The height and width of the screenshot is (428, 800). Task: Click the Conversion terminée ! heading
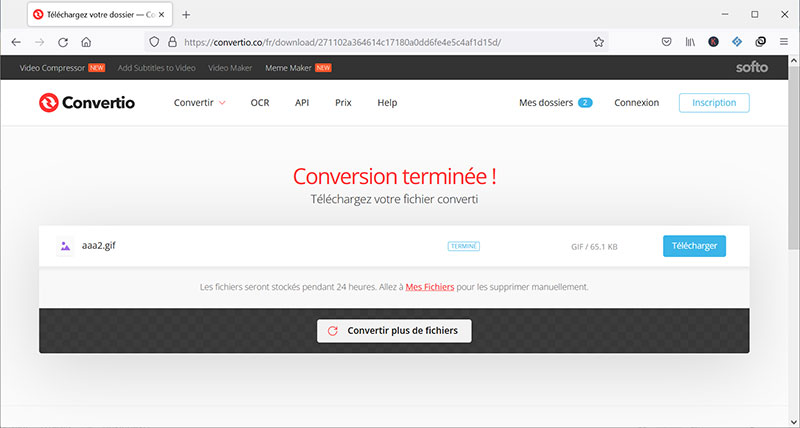pyautogui.click(x=394, y=177)
